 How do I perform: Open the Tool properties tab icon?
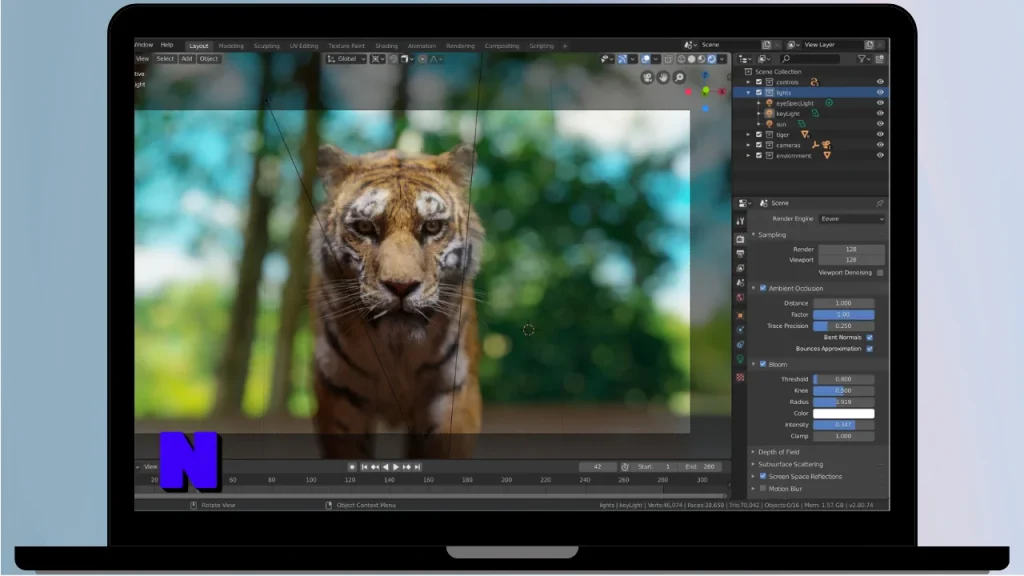(x=740, y=221)
